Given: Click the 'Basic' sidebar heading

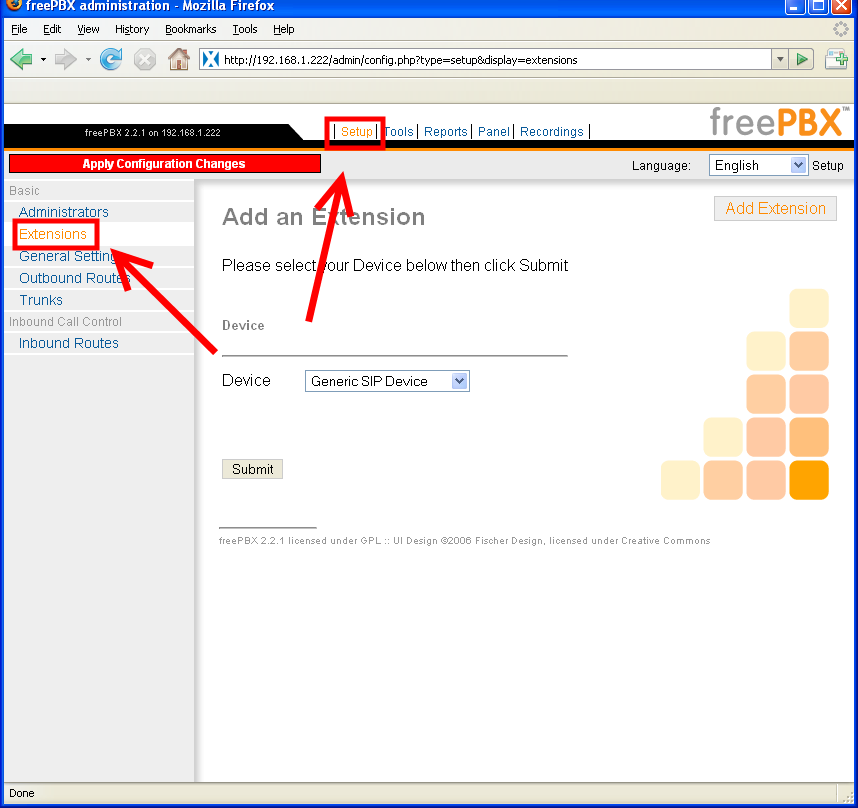Looking at the screenshot, I should (25, 191).
